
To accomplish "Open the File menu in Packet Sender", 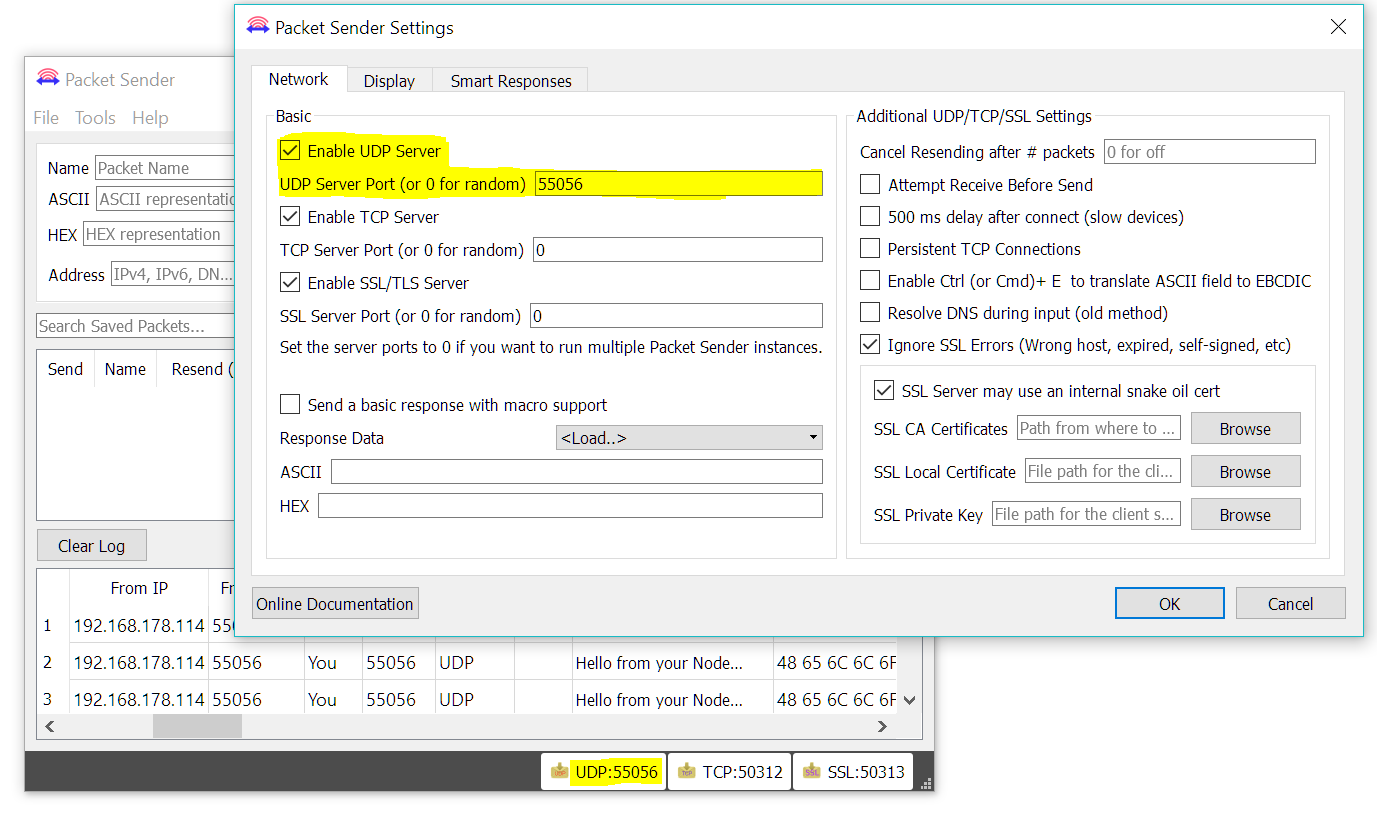I will [46, 118].
